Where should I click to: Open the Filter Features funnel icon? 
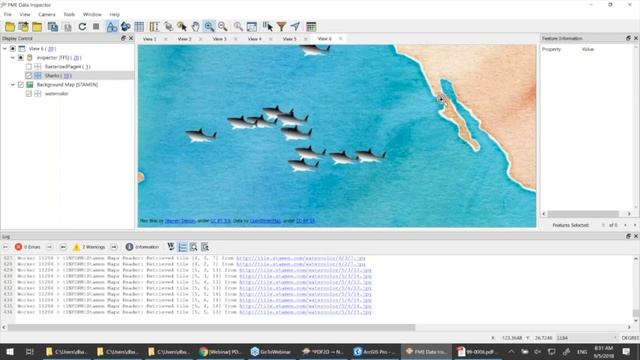(281, 27)
